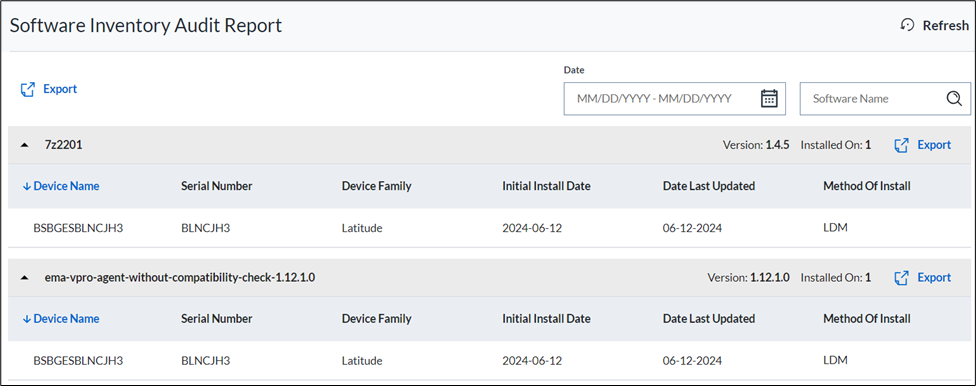
Task: Click the Software Name search field
Action: point(885,98)
